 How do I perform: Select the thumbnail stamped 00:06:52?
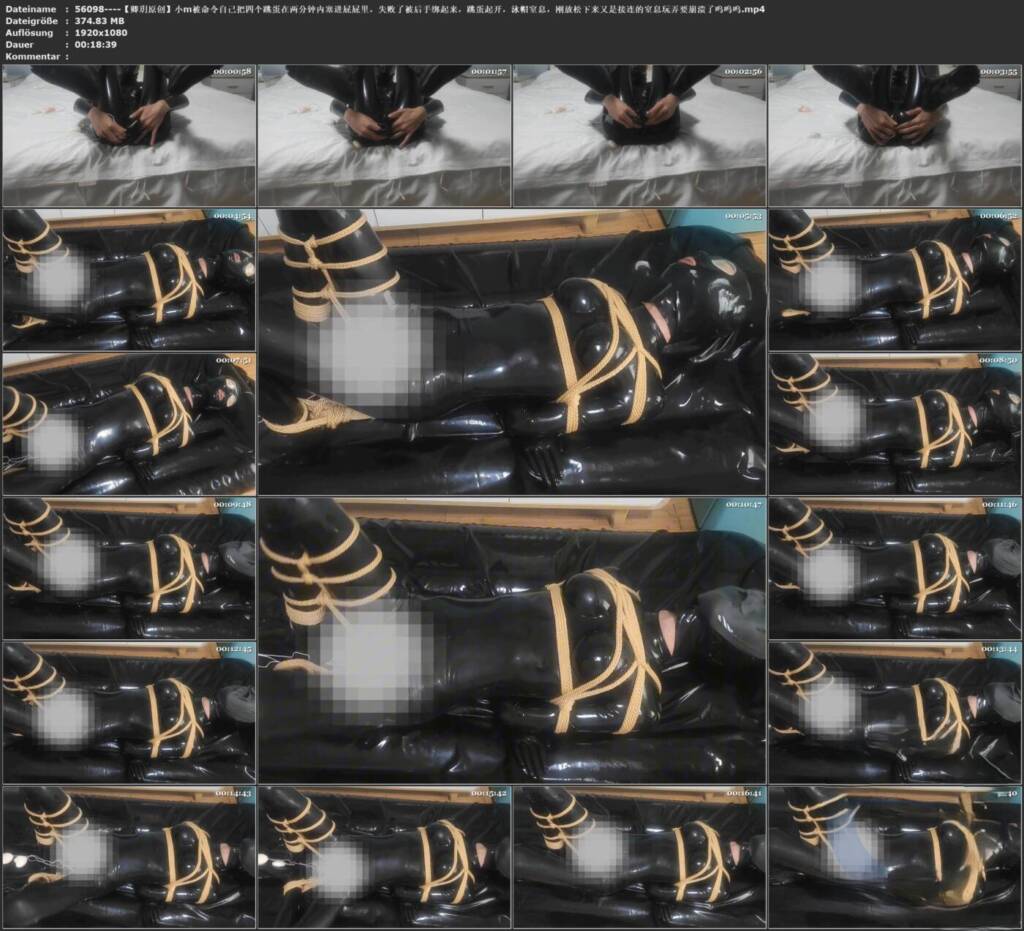click(895, 279)
